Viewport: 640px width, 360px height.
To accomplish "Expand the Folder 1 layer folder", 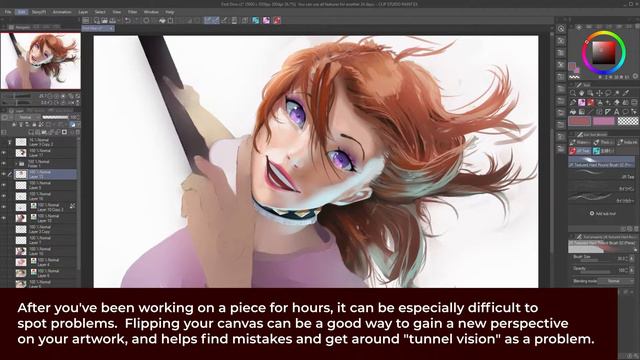I will pyautogui.click(x=16, y=164).
